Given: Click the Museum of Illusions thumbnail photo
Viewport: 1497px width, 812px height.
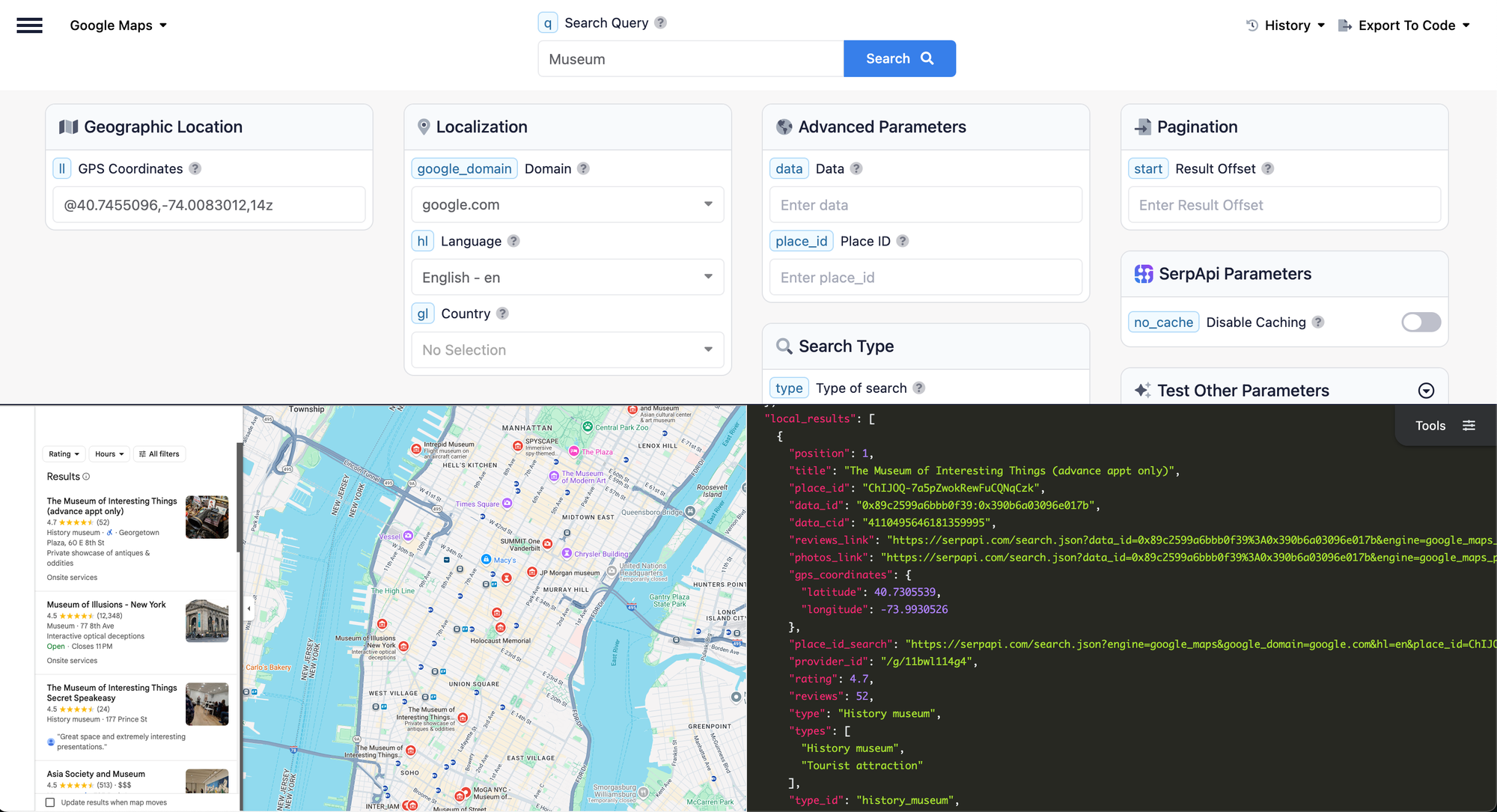Looking at the screenshot, I should [x=207, y=620].
